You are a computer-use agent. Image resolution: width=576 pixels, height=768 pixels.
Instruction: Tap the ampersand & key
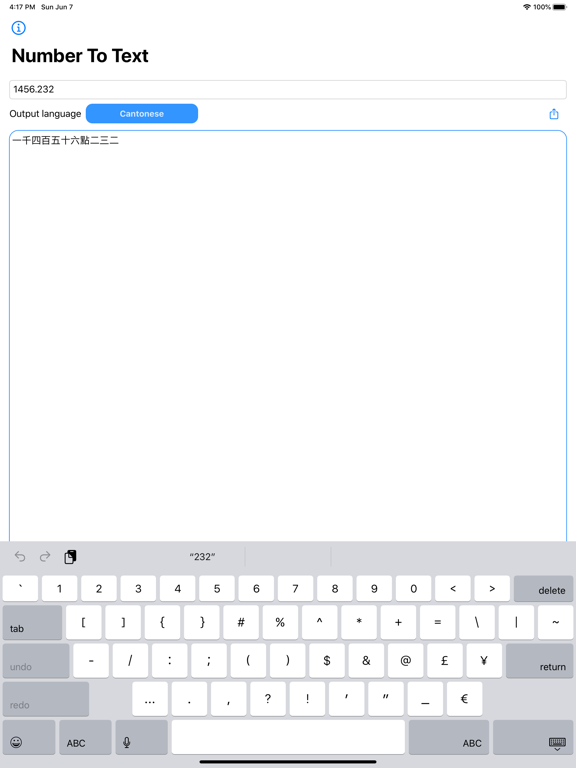[366, 661]
